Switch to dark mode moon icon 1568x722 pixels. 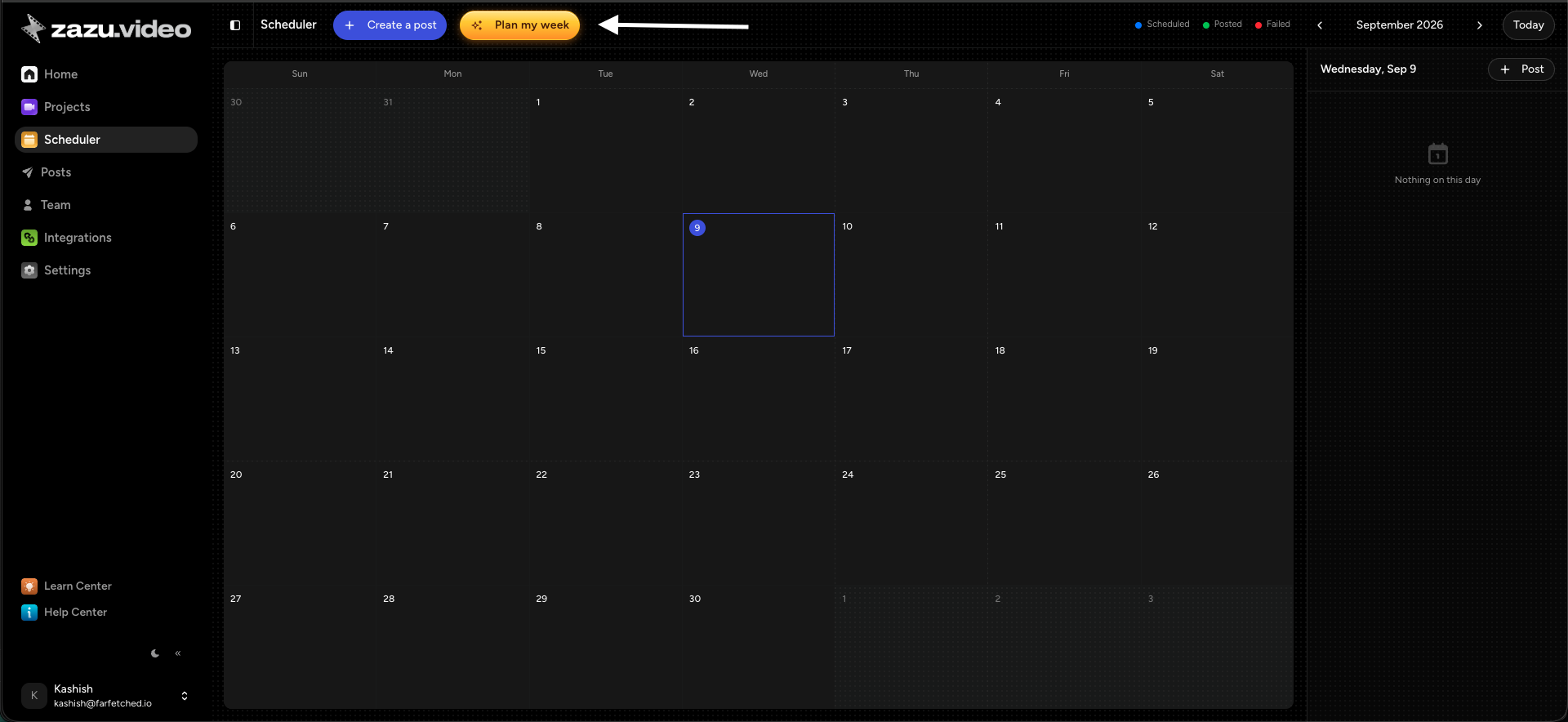click(155, 653)
